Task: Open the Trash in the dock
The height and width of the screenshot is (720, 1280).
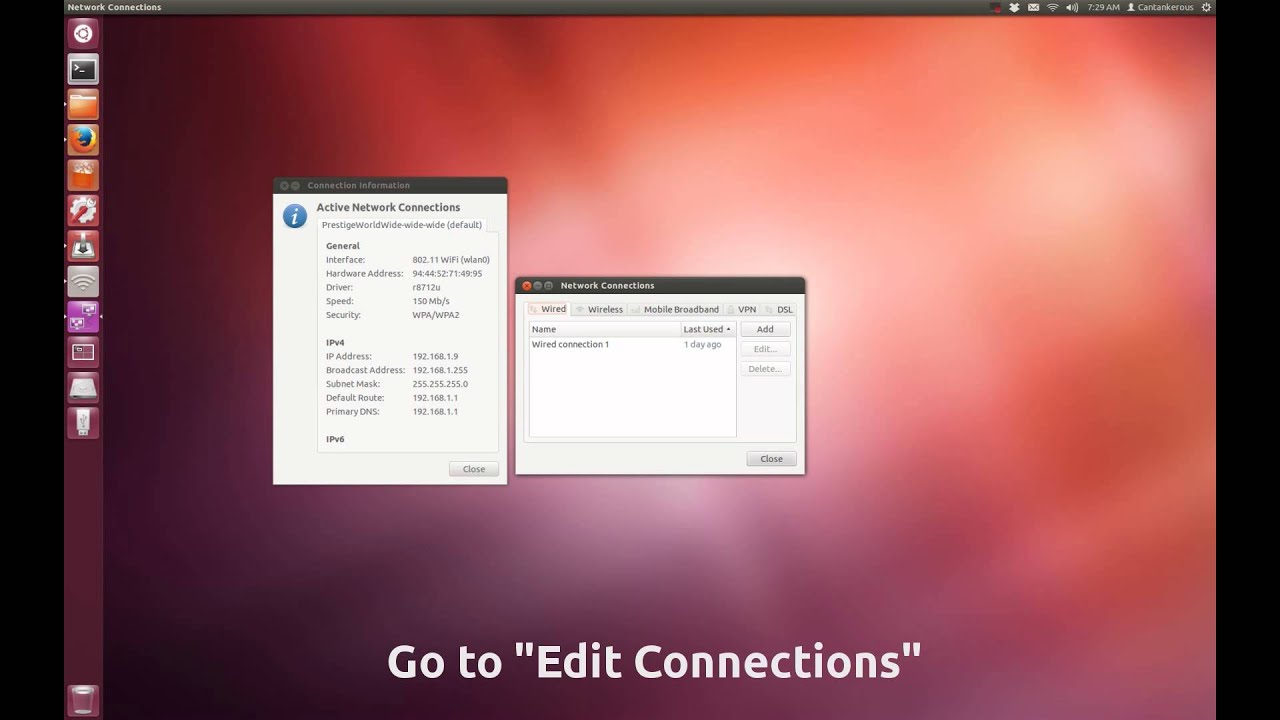Action: (83, 699)
